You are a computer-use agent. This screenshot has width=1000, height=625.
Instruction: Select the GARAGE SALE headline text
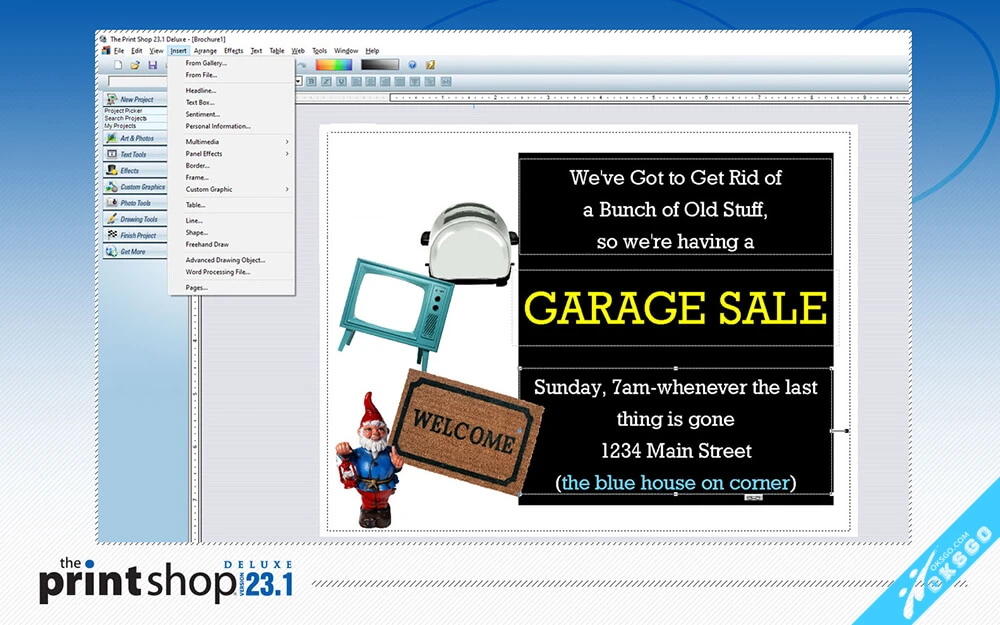pyautogui.click(x=675, y=308)
